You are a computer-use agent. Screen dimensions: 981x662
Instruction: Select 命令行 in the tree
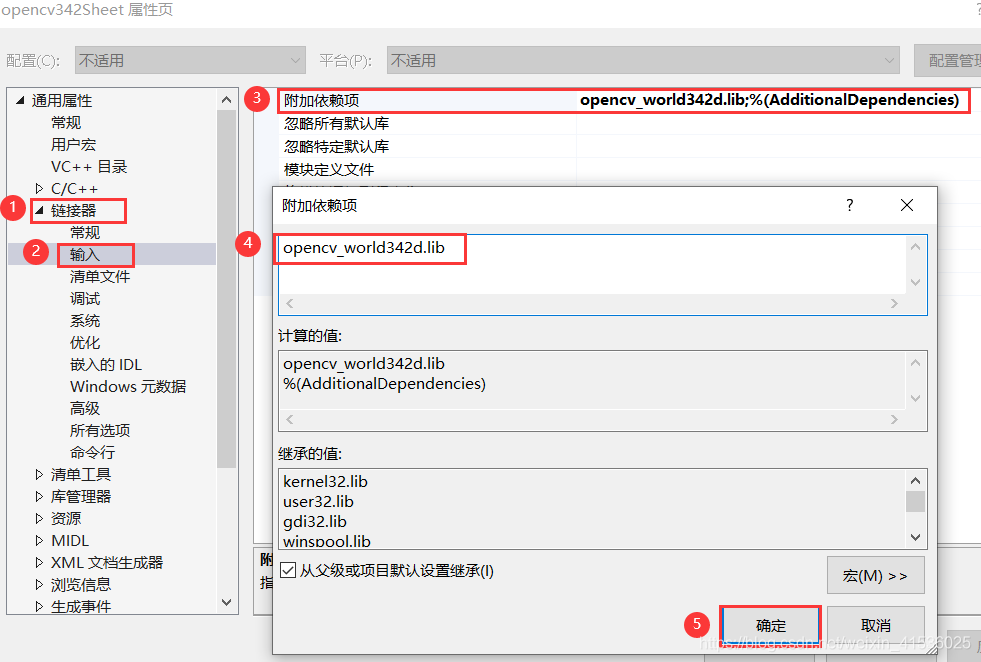pos(93,452)
